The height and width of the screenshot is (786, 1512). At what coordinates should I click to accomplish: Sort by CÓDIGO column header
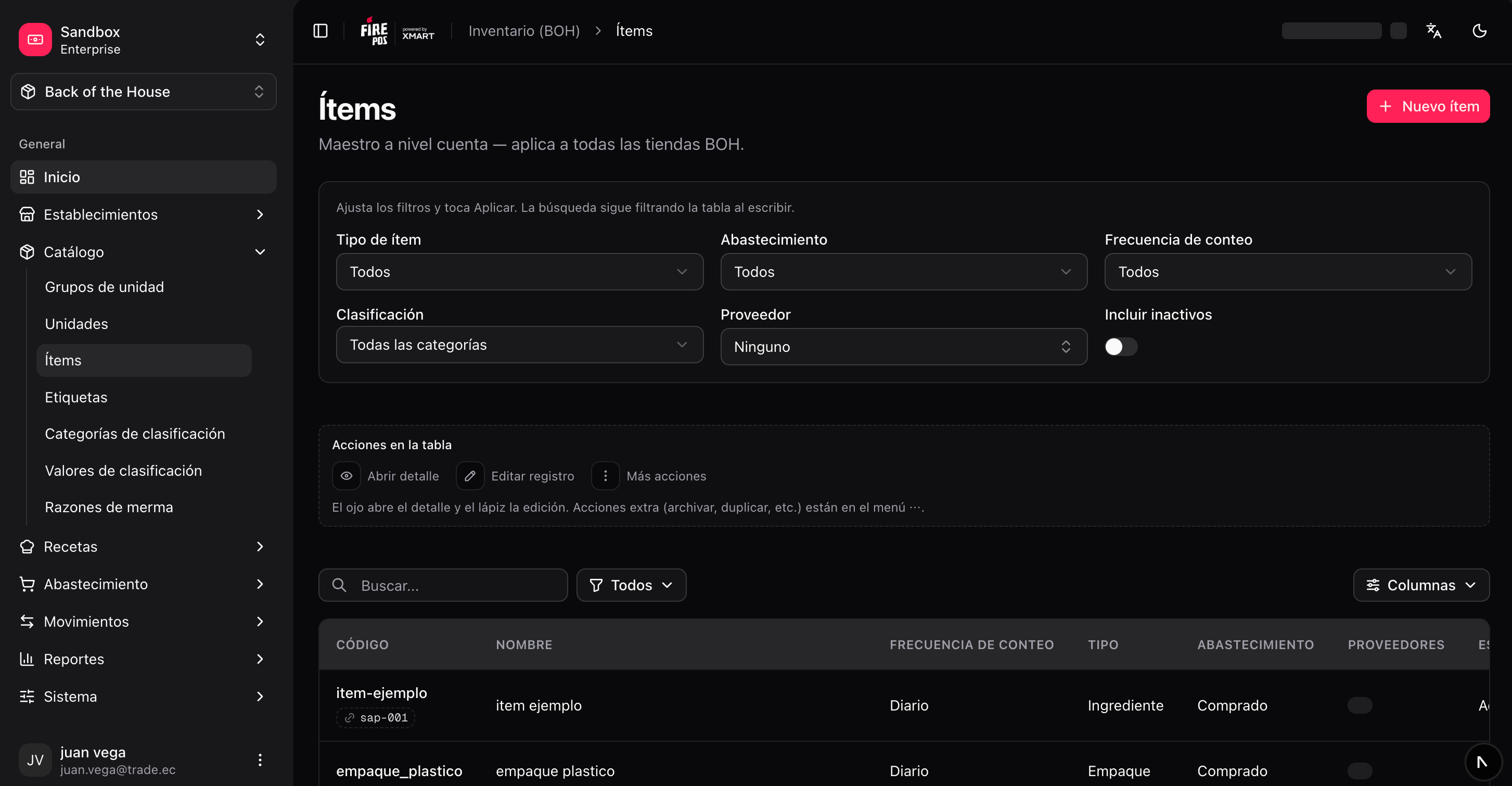coord(362,644)
